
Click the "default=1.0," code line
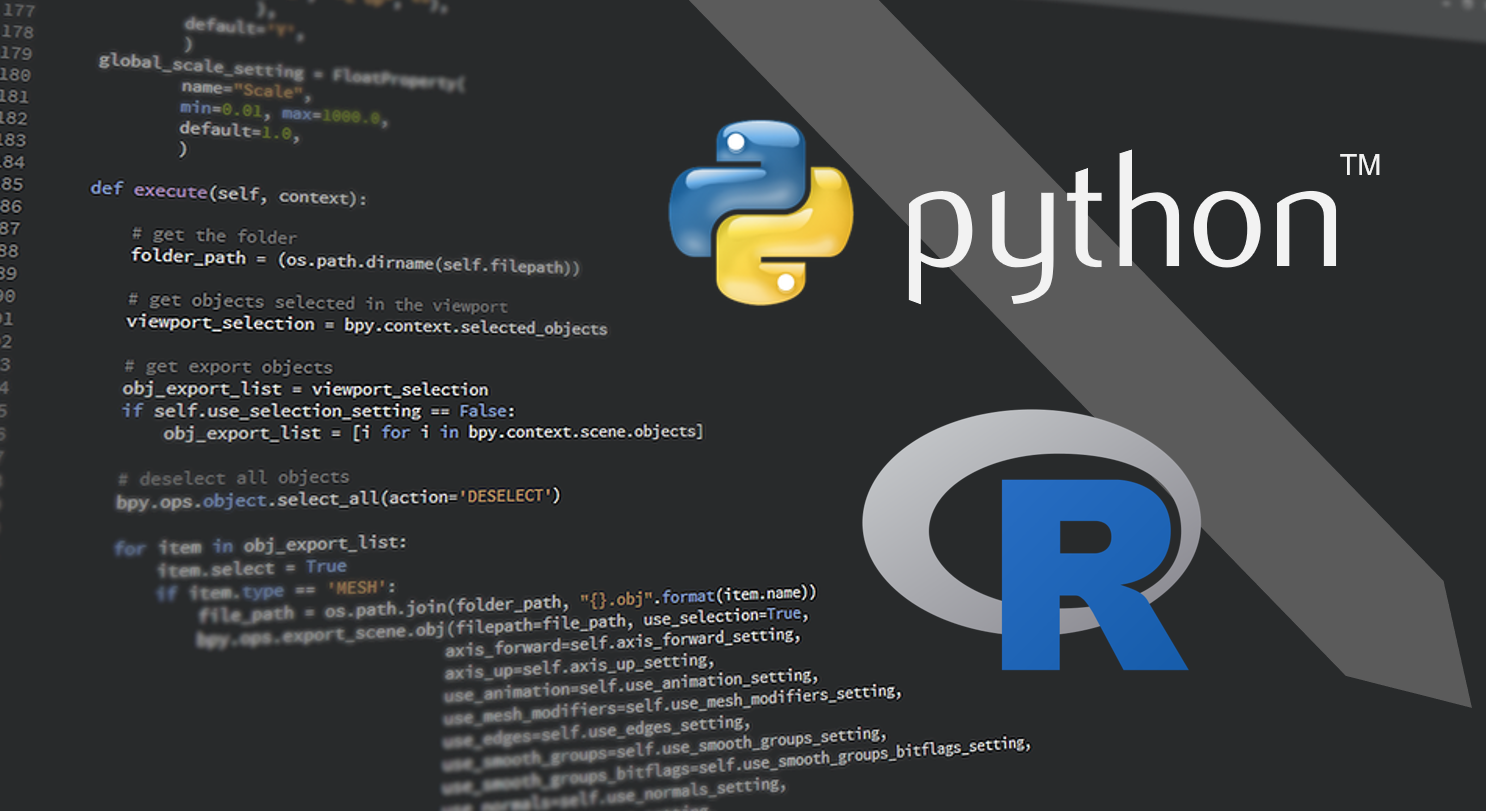click(x=239, y=130)
